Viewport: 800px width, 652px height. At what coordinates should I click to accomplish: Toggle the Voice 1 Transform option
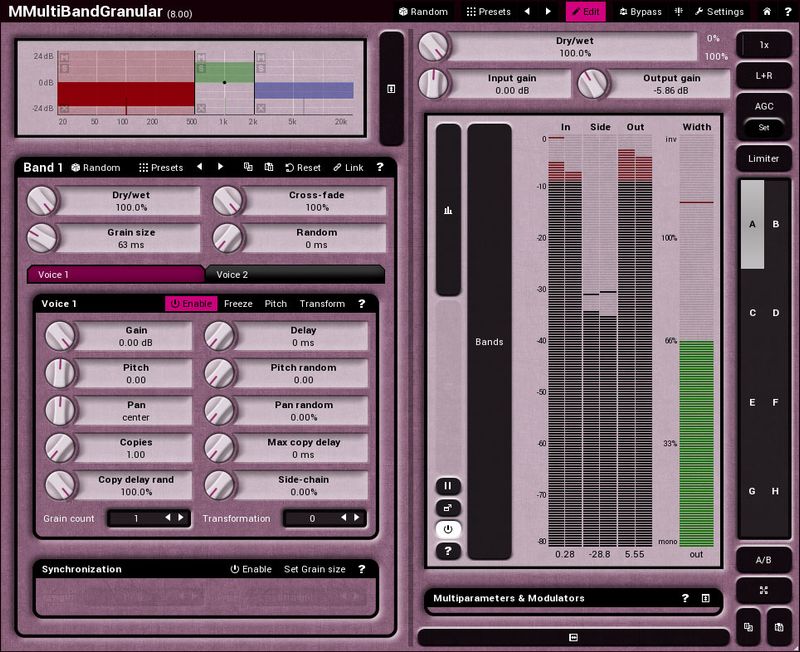[x=322, y=304]
